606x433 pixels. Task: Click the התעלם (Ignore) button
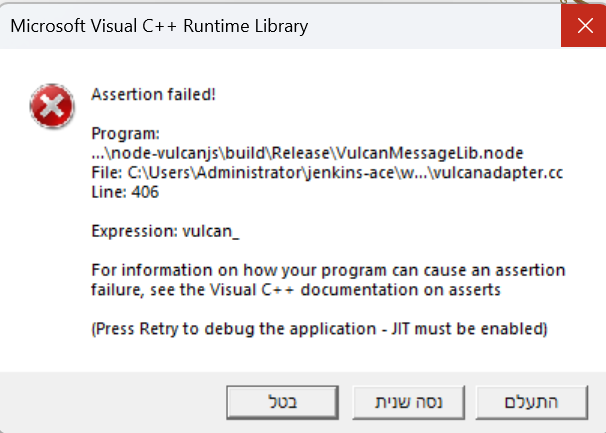point(531,402)
